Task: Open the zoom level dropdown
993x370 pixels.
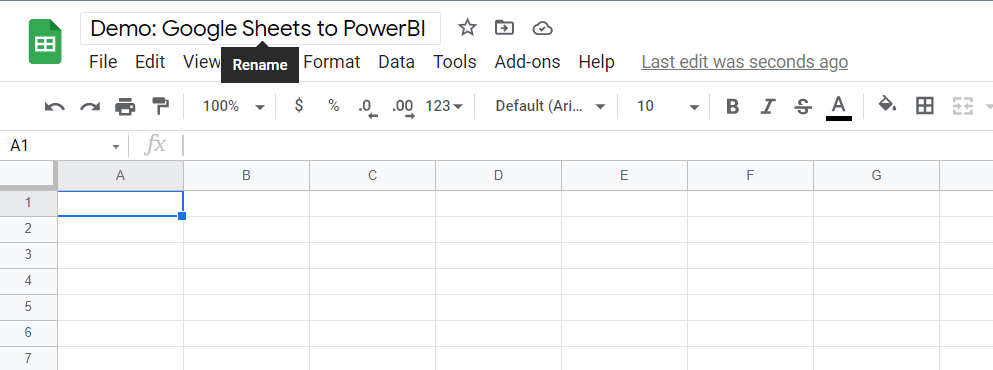Action: point(233,106)
